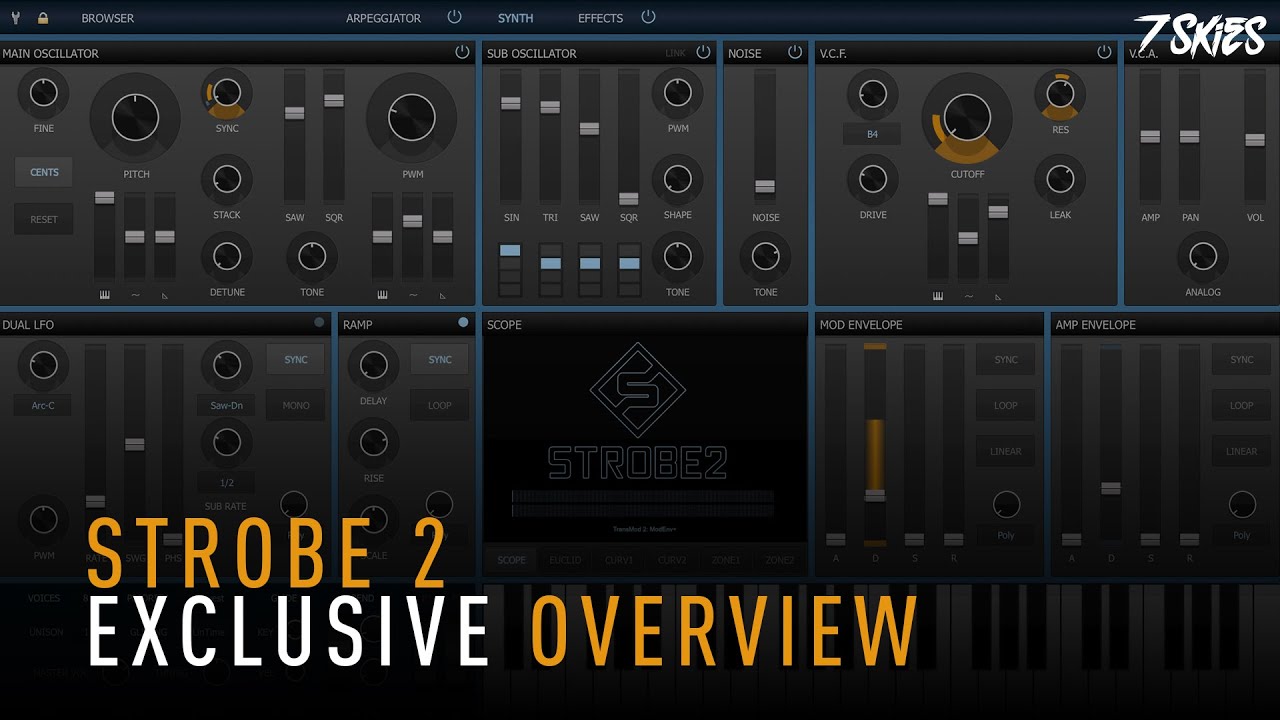Toggle the Mod Envelope SYNC button
Viewport: 1280px width, 720px height.
[x=1006, y=360]
